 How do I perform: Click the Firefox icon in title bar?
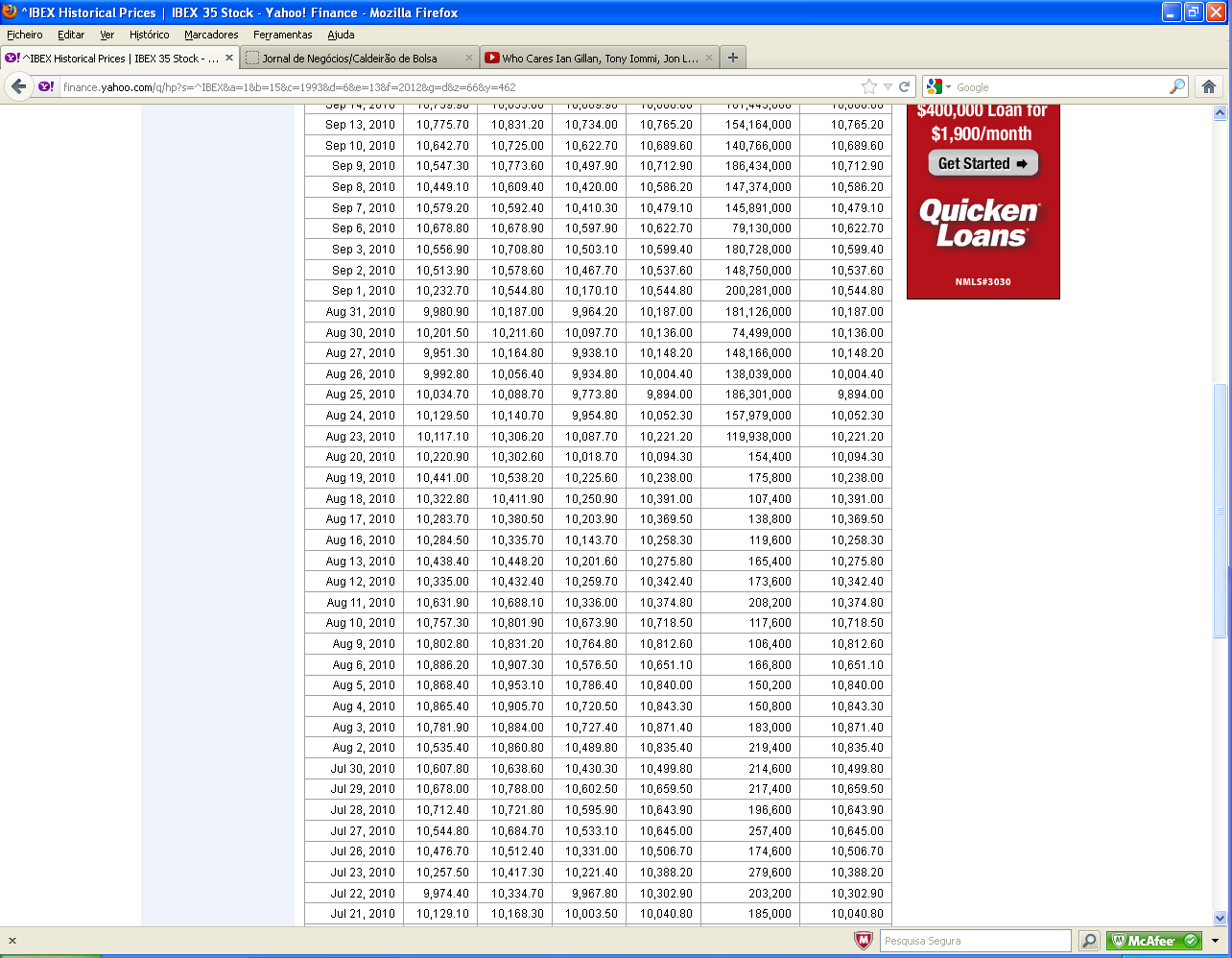[10, 12]
